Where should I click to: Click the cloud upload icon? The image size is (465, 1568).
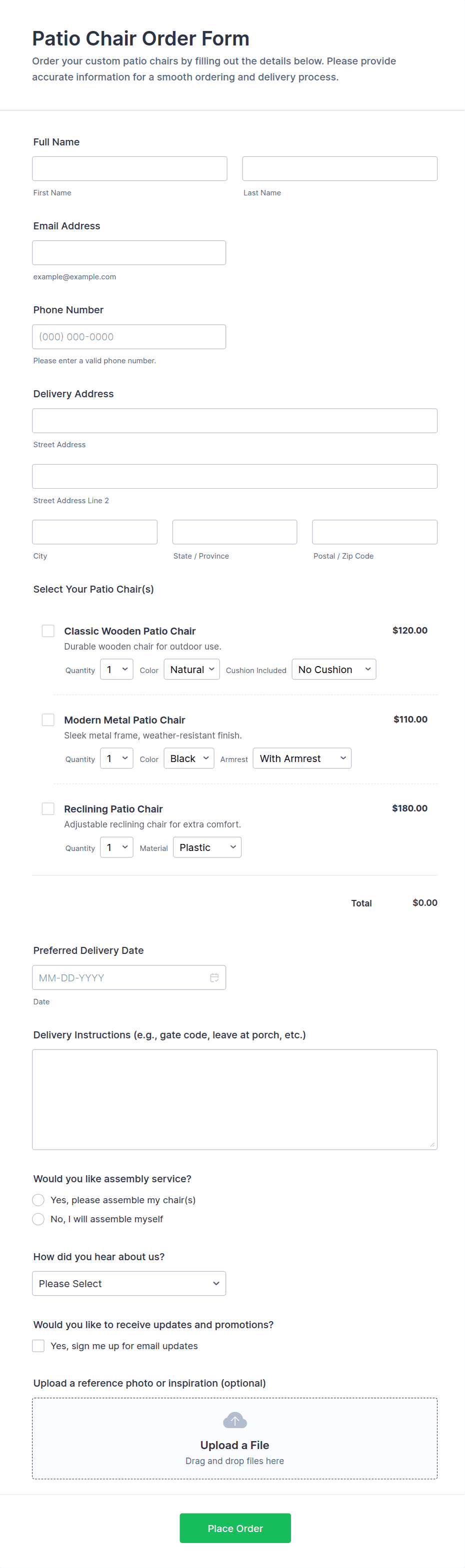[234, 1420]
